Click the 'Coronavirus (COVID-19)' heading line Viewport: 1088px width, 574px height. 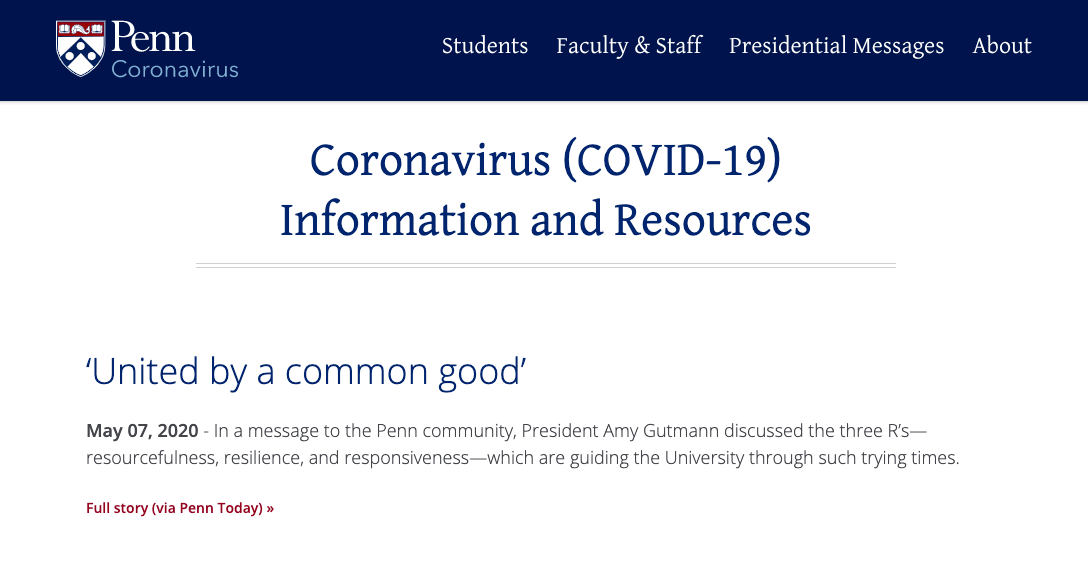(545, 160)
